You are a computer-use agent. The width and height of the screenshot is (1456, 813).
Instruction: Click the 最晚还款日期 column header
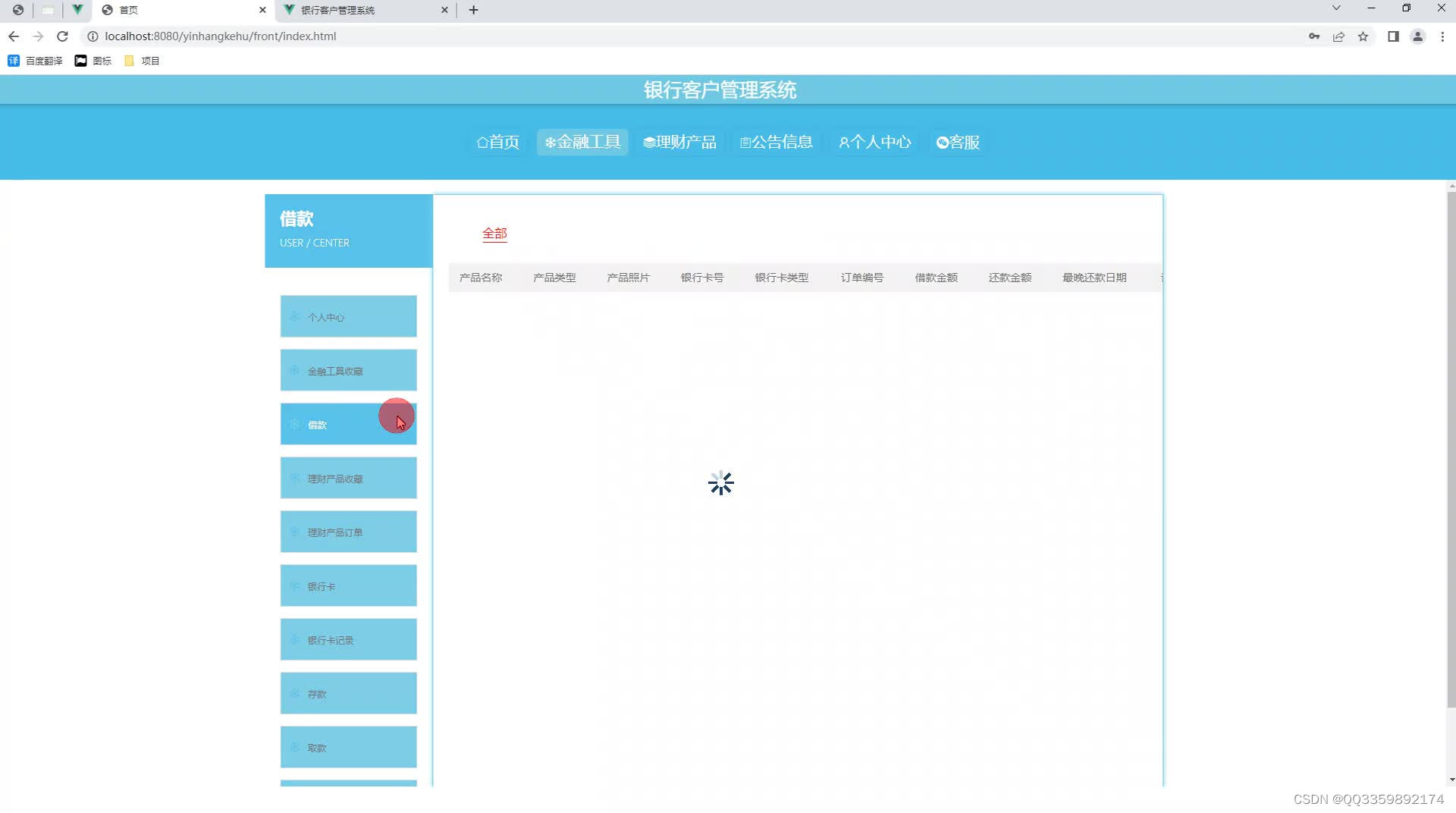(1094, 278)
